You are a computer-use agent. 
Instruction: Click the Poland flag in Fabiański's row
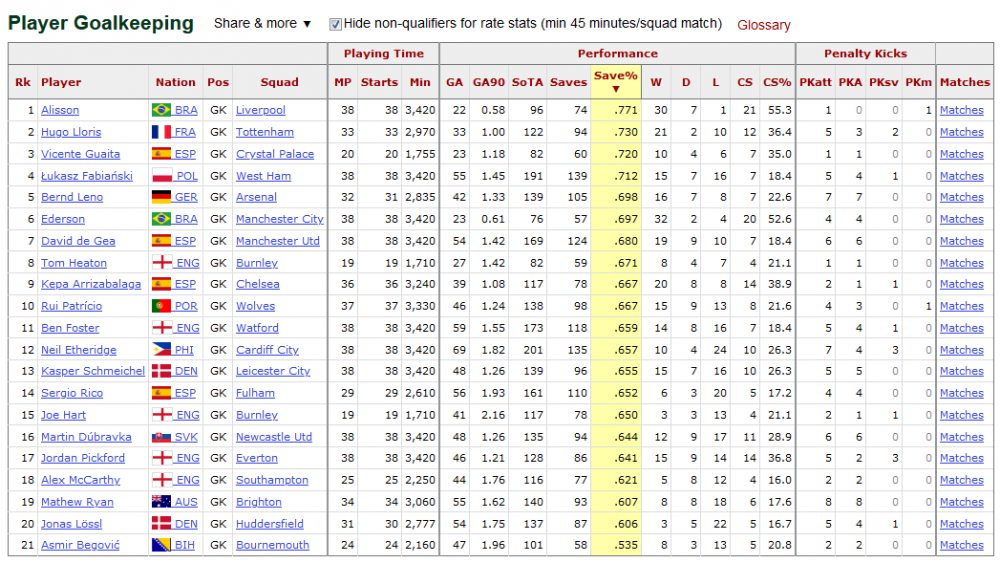pyautogui.click(x=161, y=175)
